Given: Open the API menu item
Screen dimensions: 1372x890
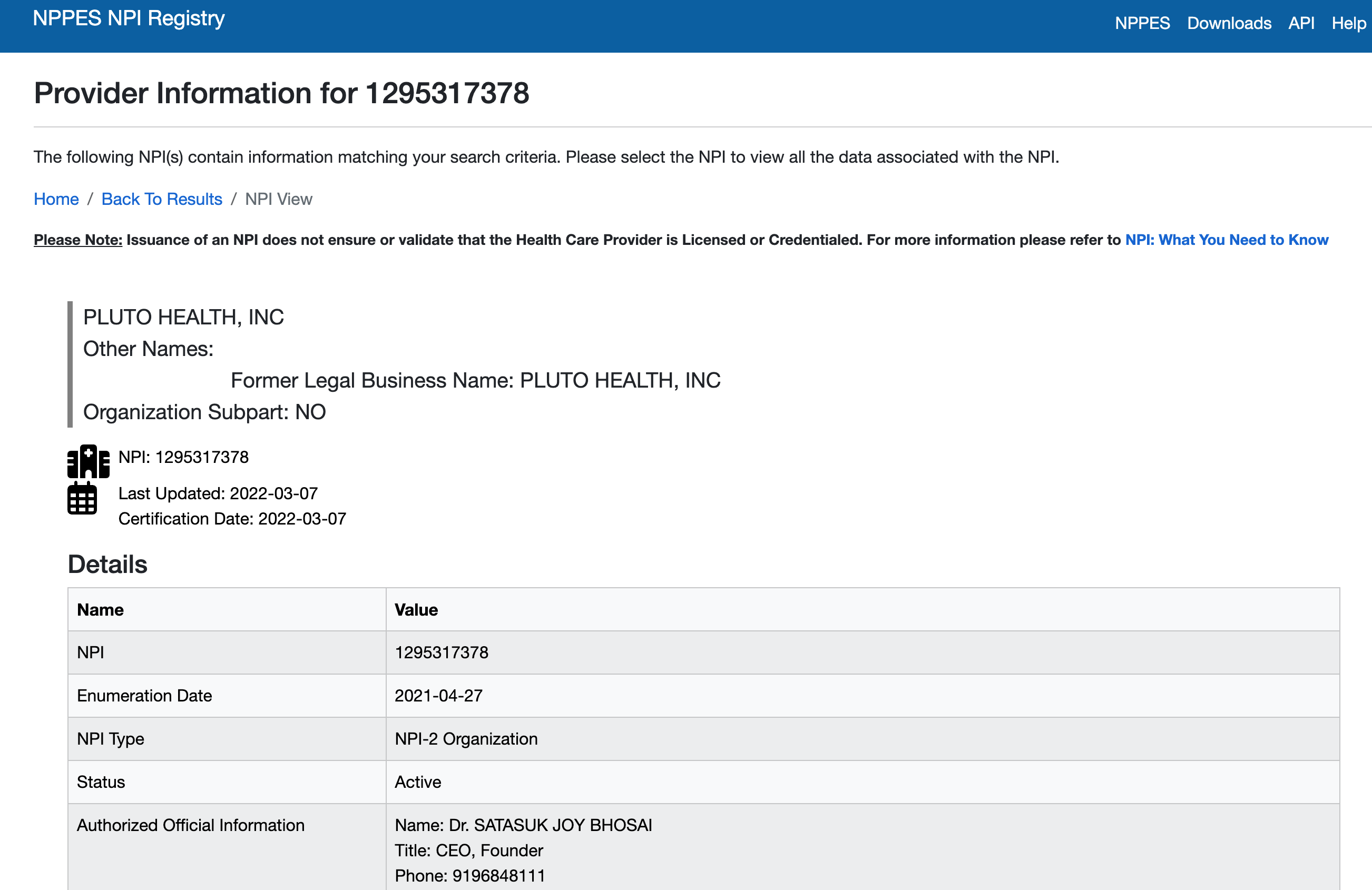Looking at the screenshot, I should pyautogui.click(x=1301, y=23).
